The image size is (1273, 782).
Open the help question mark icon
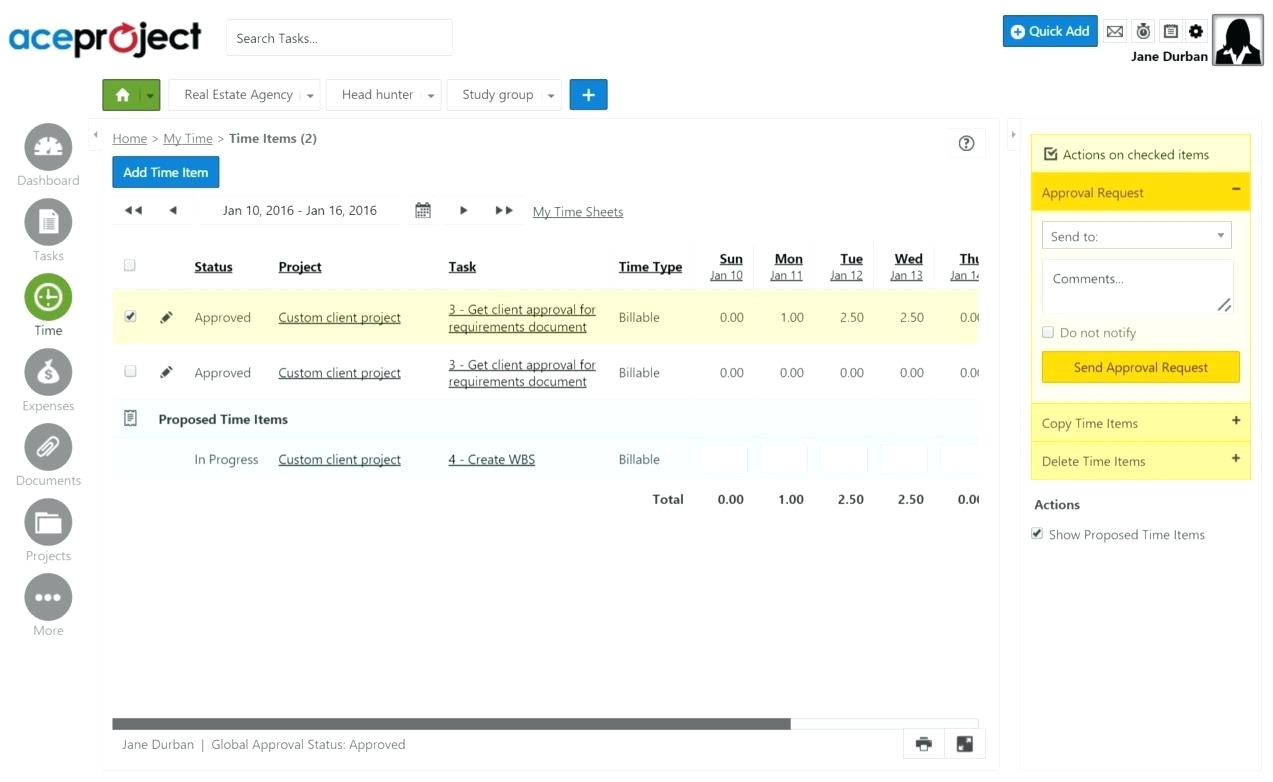click(966, 143)
